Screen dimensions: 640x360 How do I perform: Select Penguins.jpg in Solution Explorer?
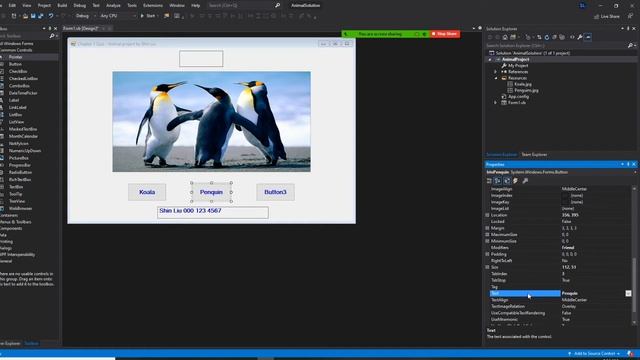(526, 90)
